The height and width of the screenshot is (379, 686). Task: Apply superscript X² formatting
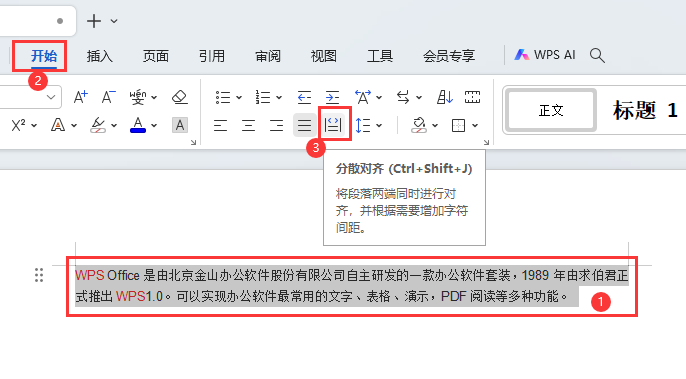pos(18,125)
